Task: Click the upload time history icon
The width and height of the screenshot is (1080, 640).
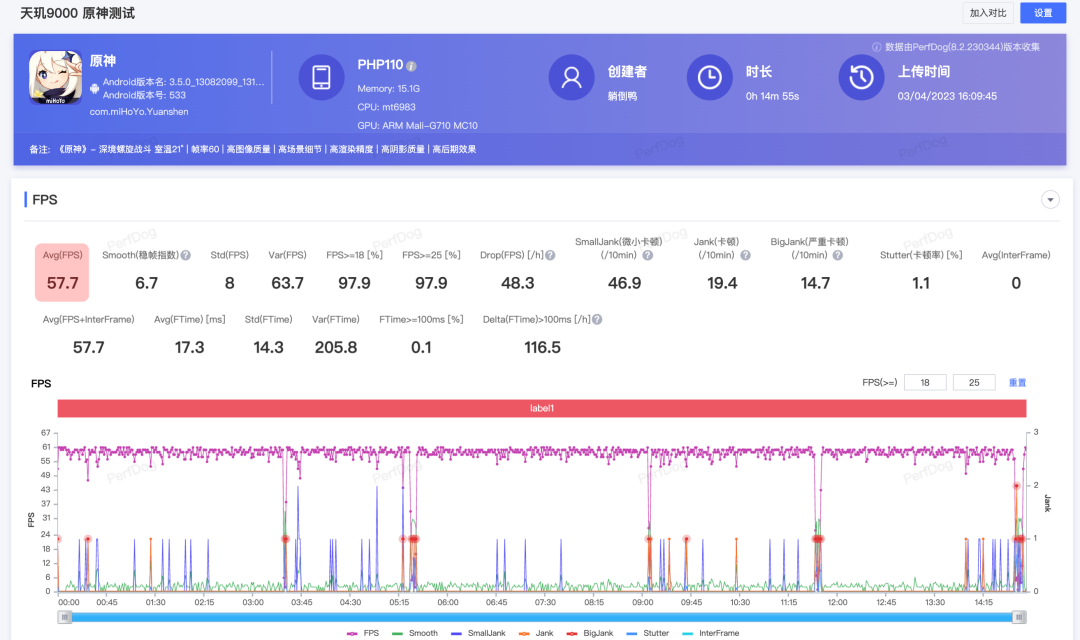Action: click(861, 78)
